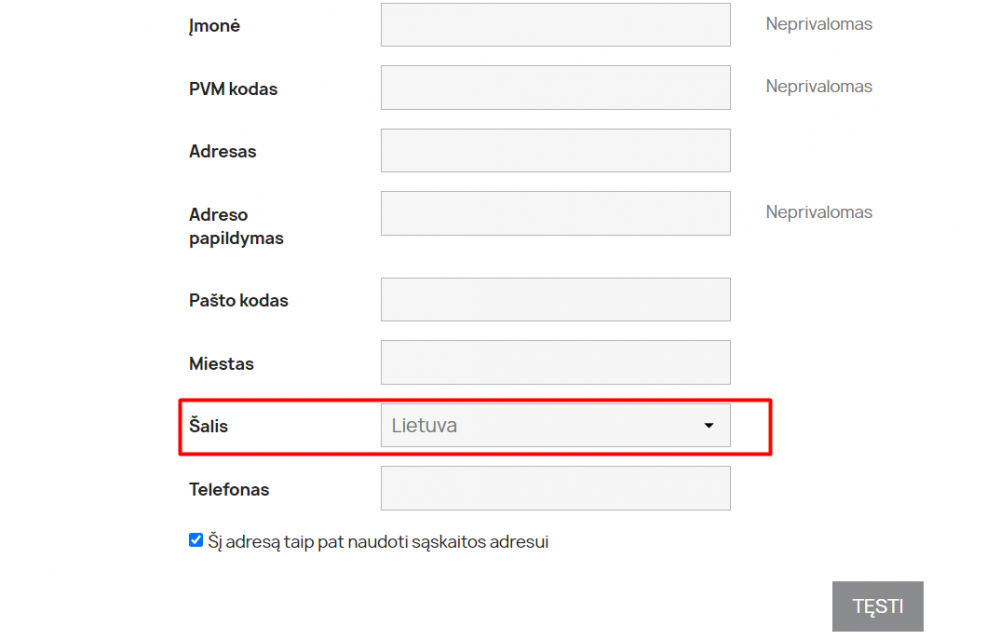
Task: Focus the PVM kodas input box
Action: point(555,88)
